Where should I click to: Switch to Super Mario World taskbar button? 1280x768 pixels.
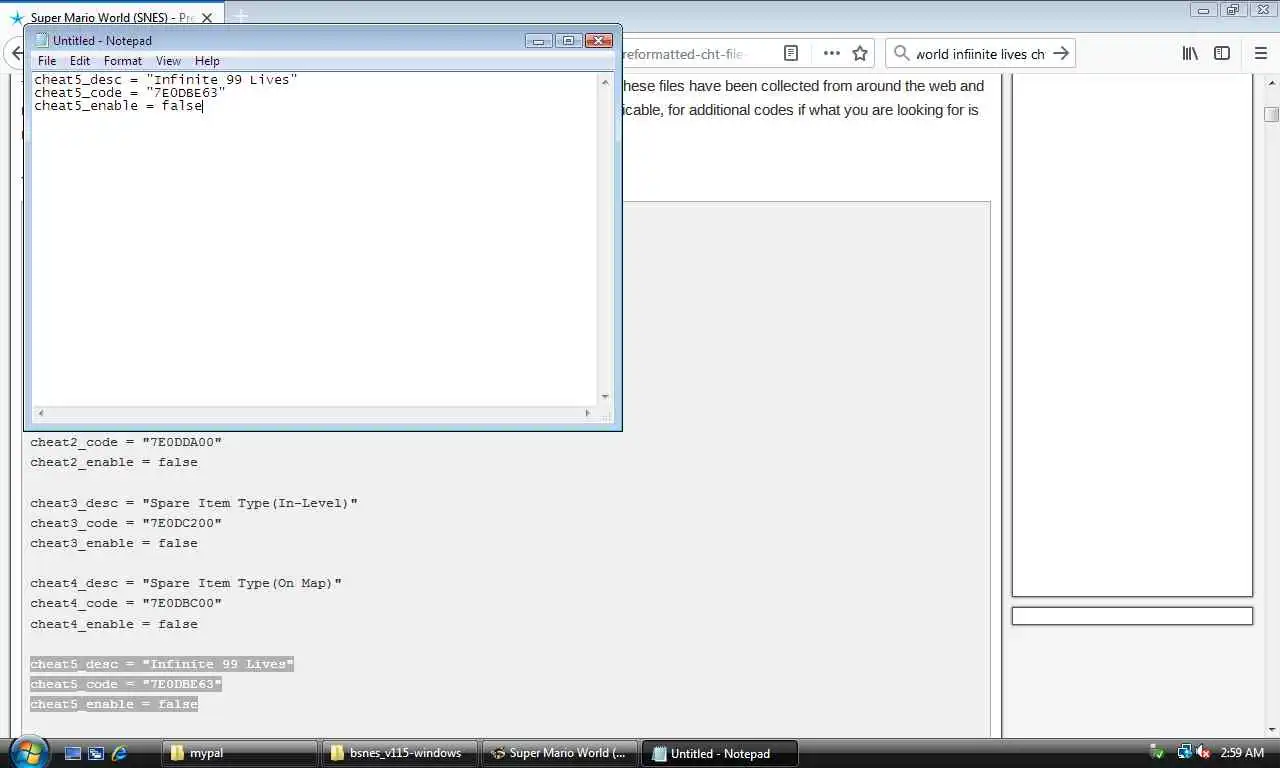(x=560, y=753)
